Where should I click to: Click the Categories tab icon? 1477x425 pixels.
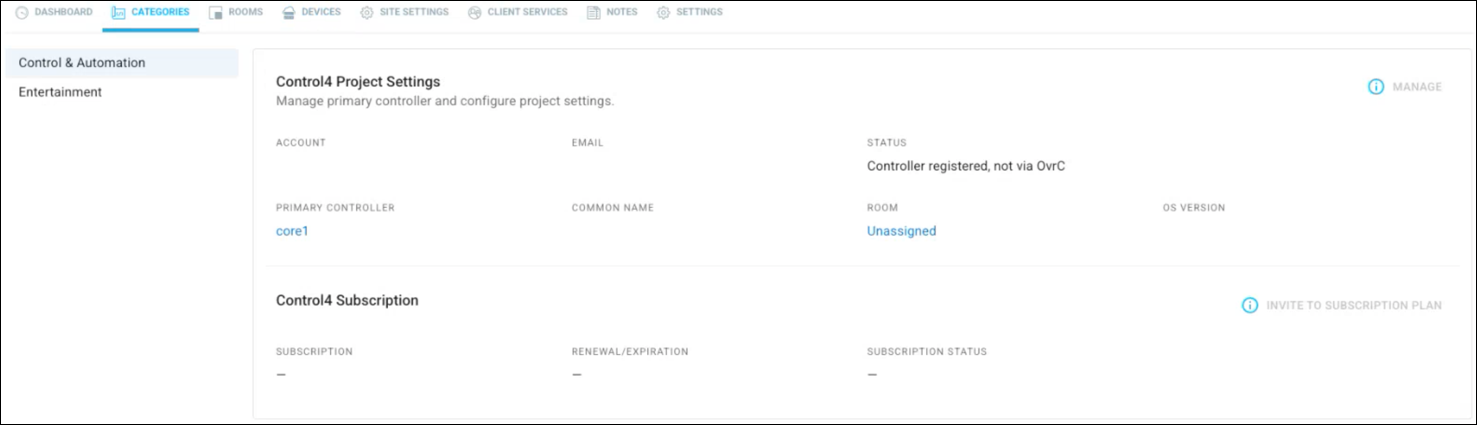click(119, 13)
